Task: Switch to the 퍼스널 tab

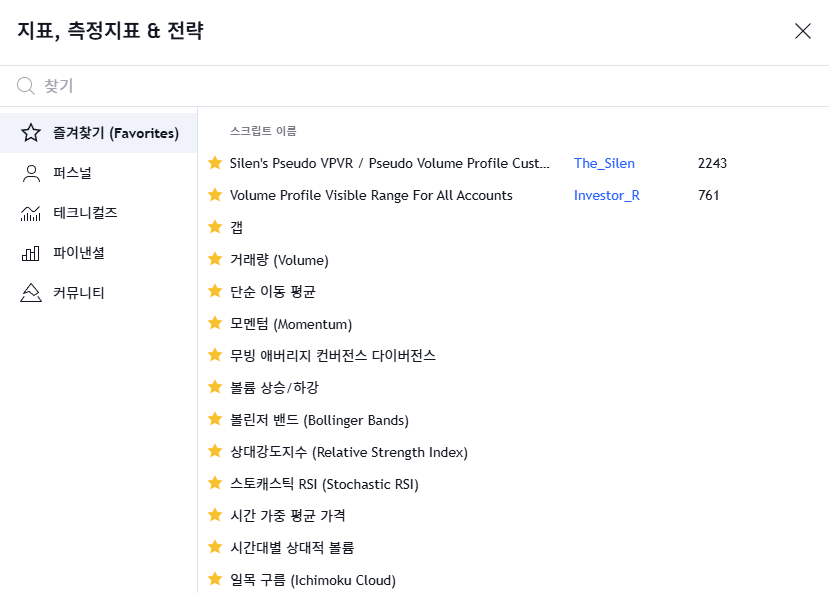Action: pos(72,173)
